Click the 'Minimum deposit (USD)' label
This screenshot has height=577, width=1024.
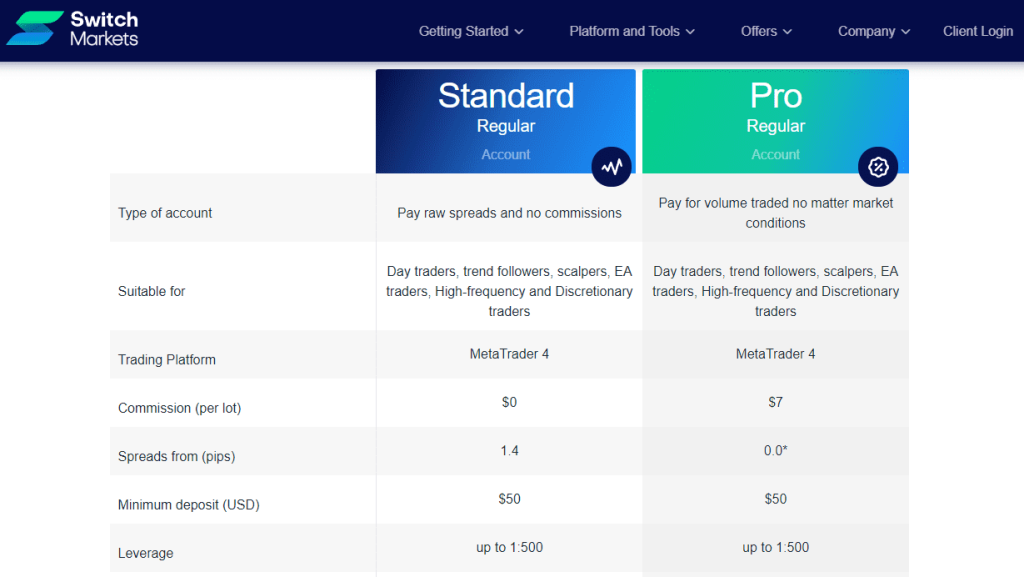point(189,505)
